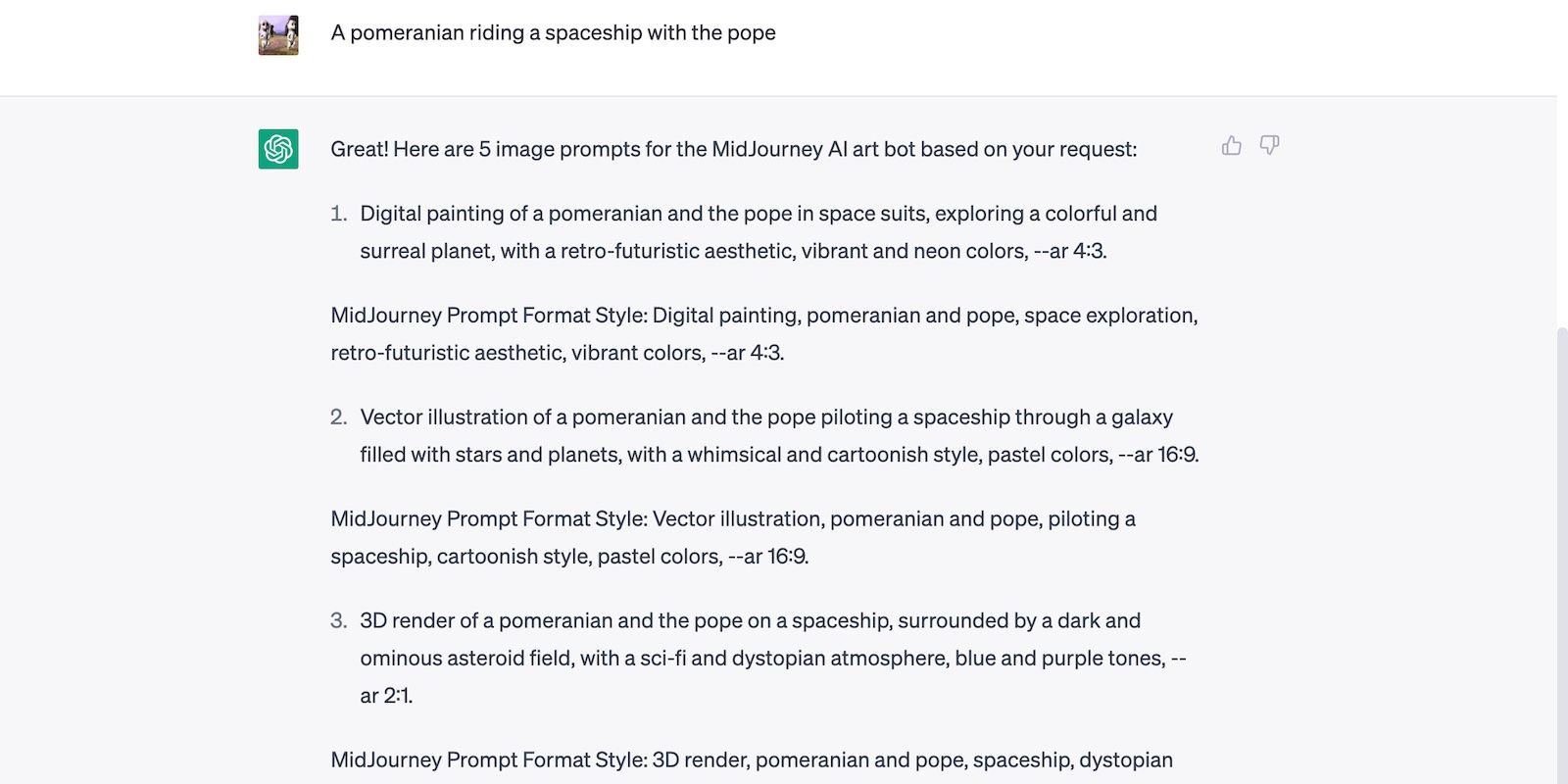The width and height of the screenshot is (1568, 784).
Task: Click the thumbs up icon beside the reply
Action: coord(1231,145)
